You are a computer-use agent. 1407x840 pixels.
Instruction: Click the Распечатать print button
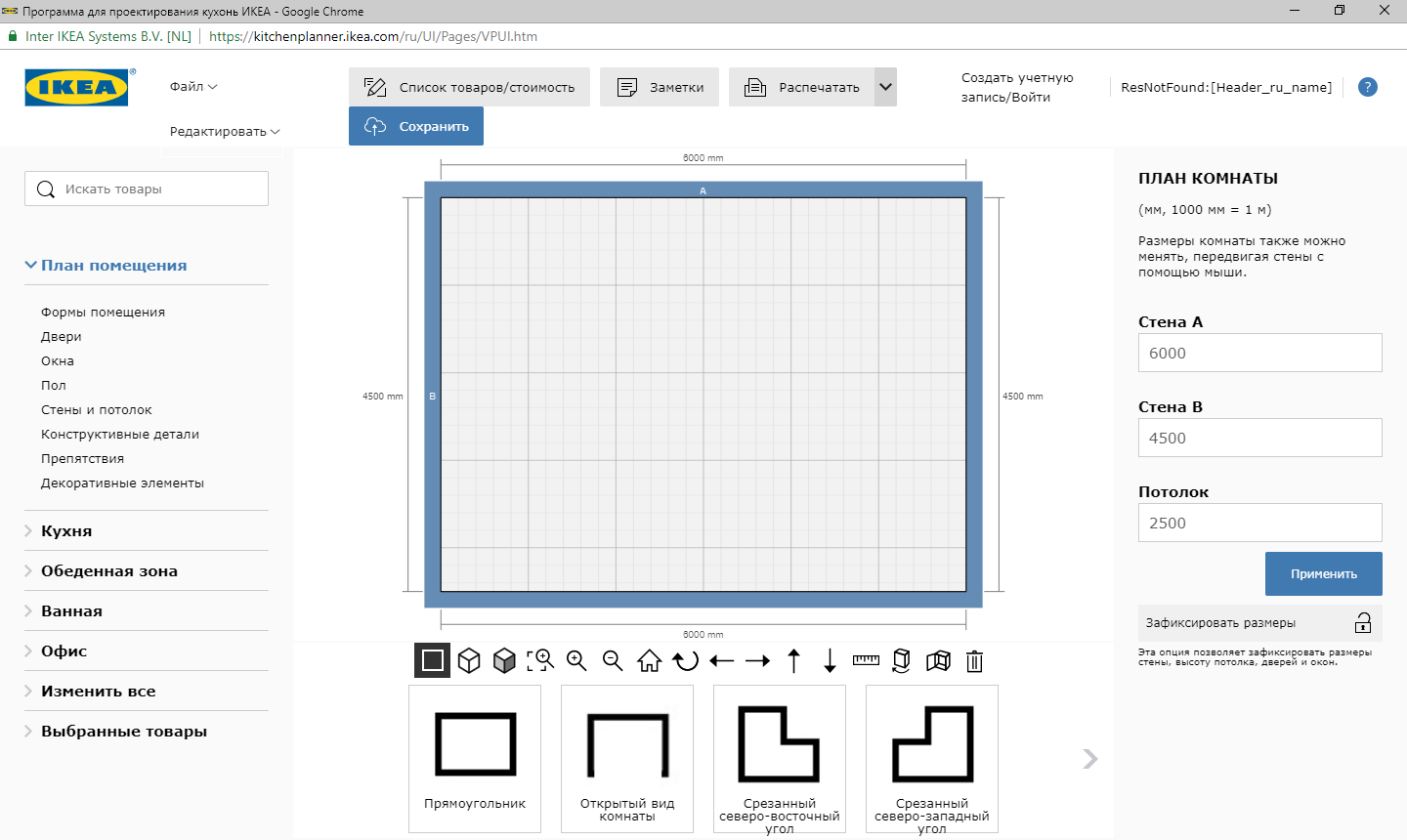[x=801, y=87]
